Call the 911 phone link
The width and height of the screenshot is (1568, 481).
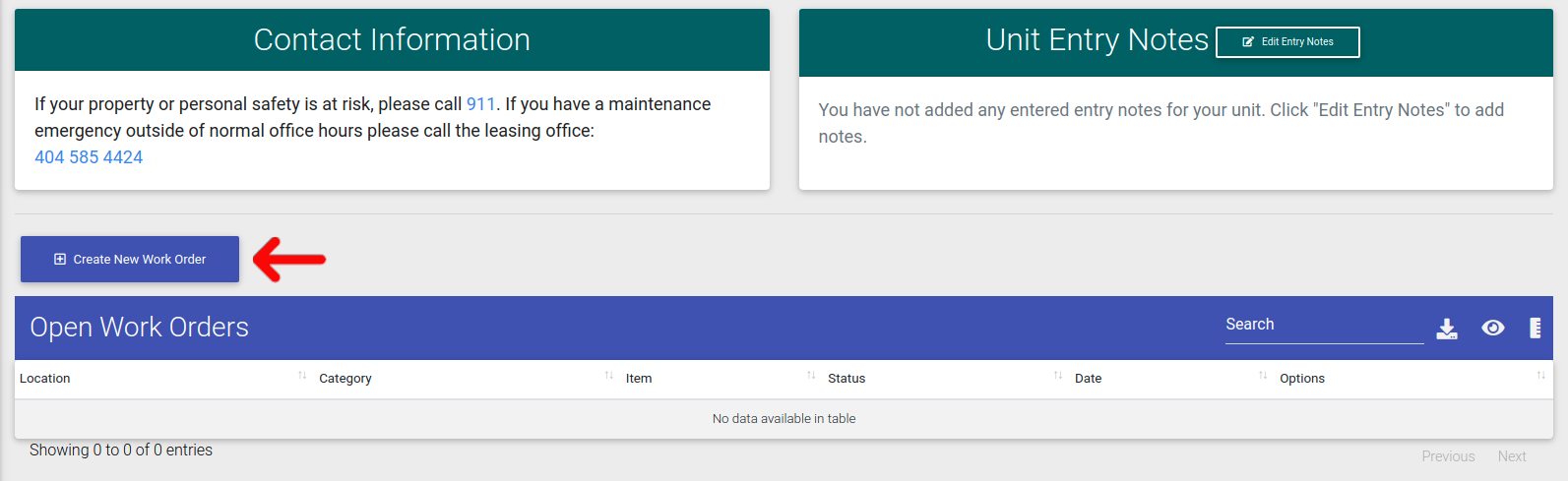(480, 104)
